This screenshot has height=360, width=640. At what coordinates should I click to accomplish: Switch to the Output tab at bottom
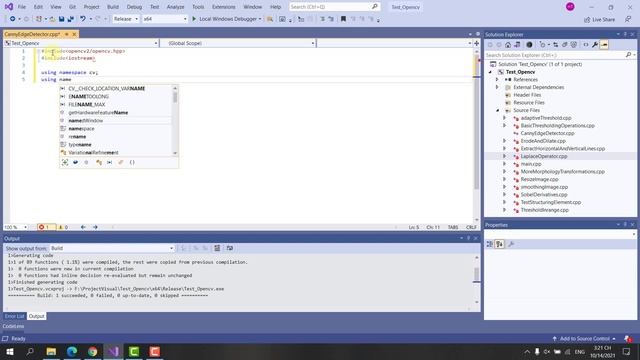tap(36, 316)
